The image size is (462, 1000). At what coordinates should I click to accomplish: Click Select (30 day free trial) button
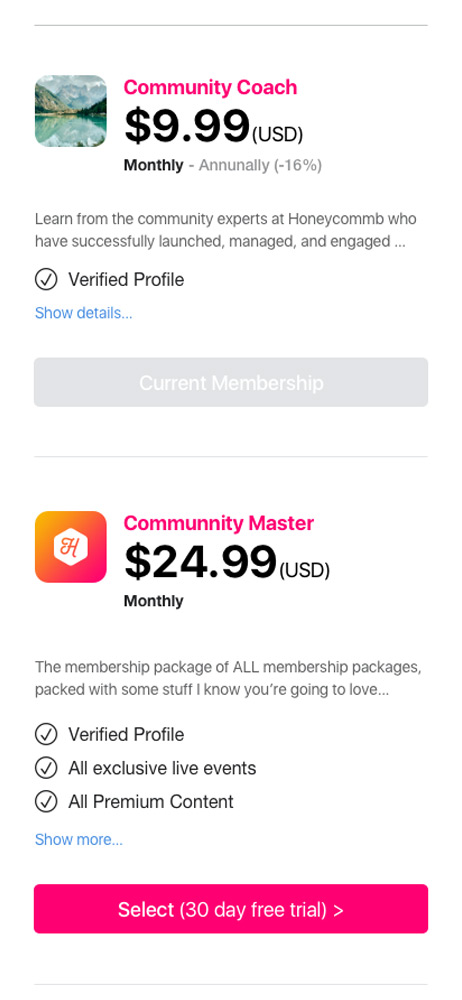(x=231, y=909)
